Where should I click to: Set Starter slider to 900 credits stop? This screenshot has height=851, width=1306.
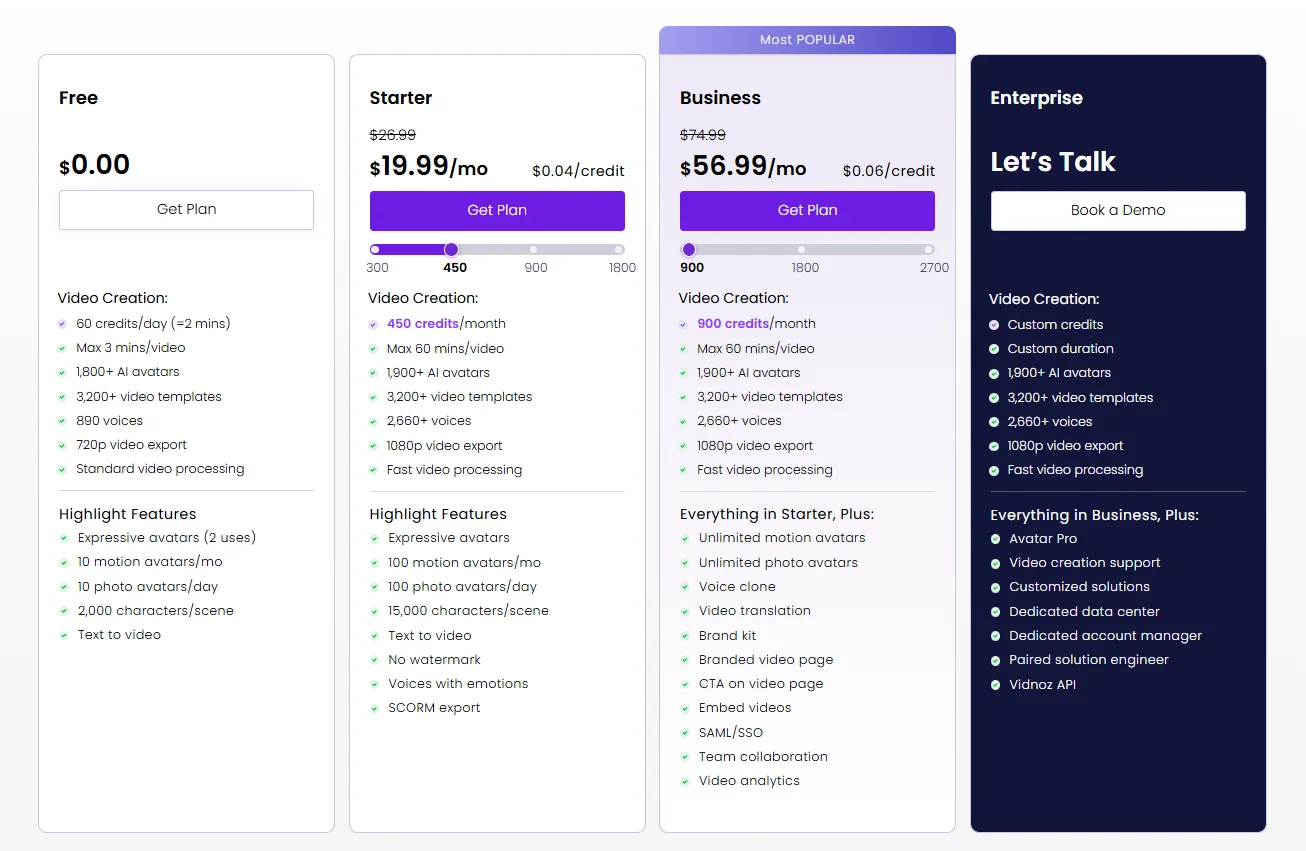(534, 250)
